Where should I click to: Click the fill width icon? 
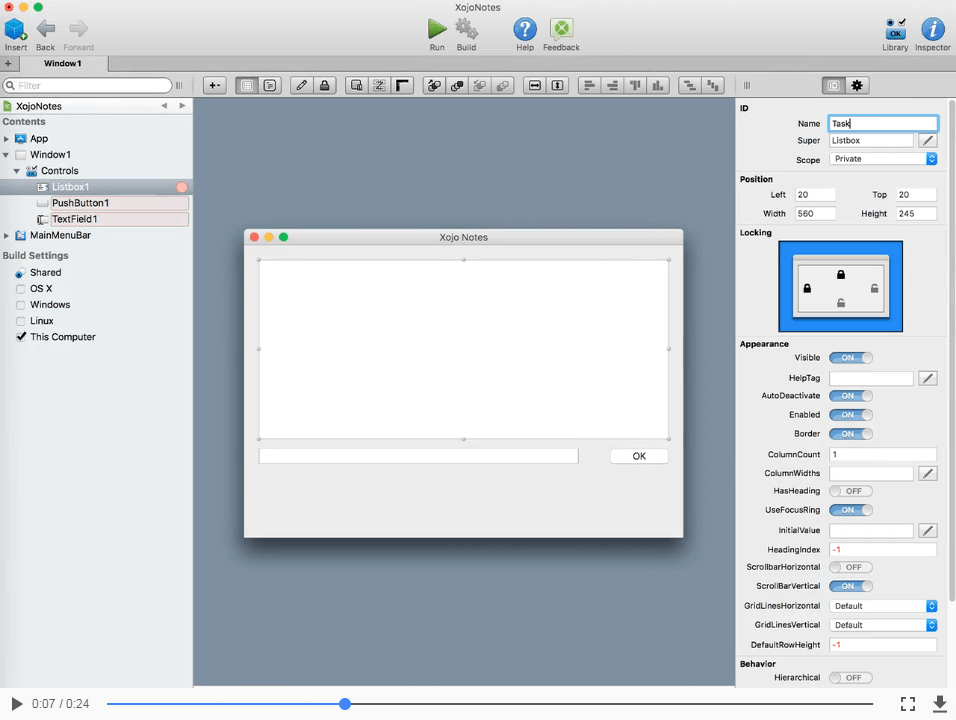coord(535,85)
